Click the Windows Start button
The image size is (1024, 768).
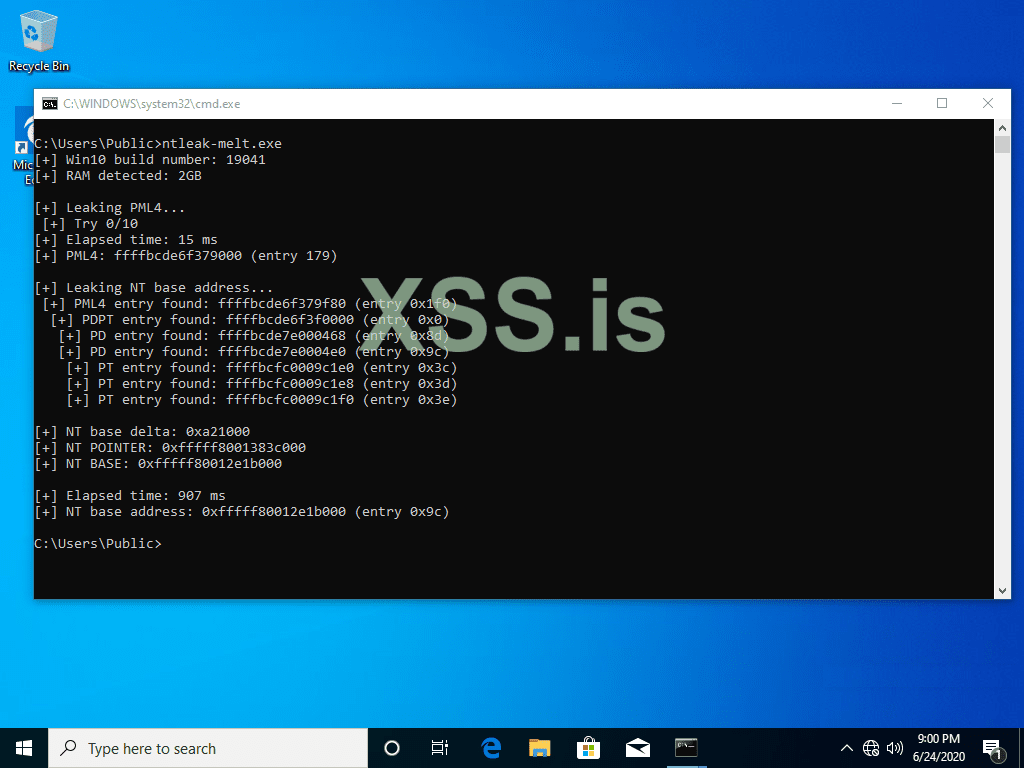pyautogui.click(x=24, y=748)
